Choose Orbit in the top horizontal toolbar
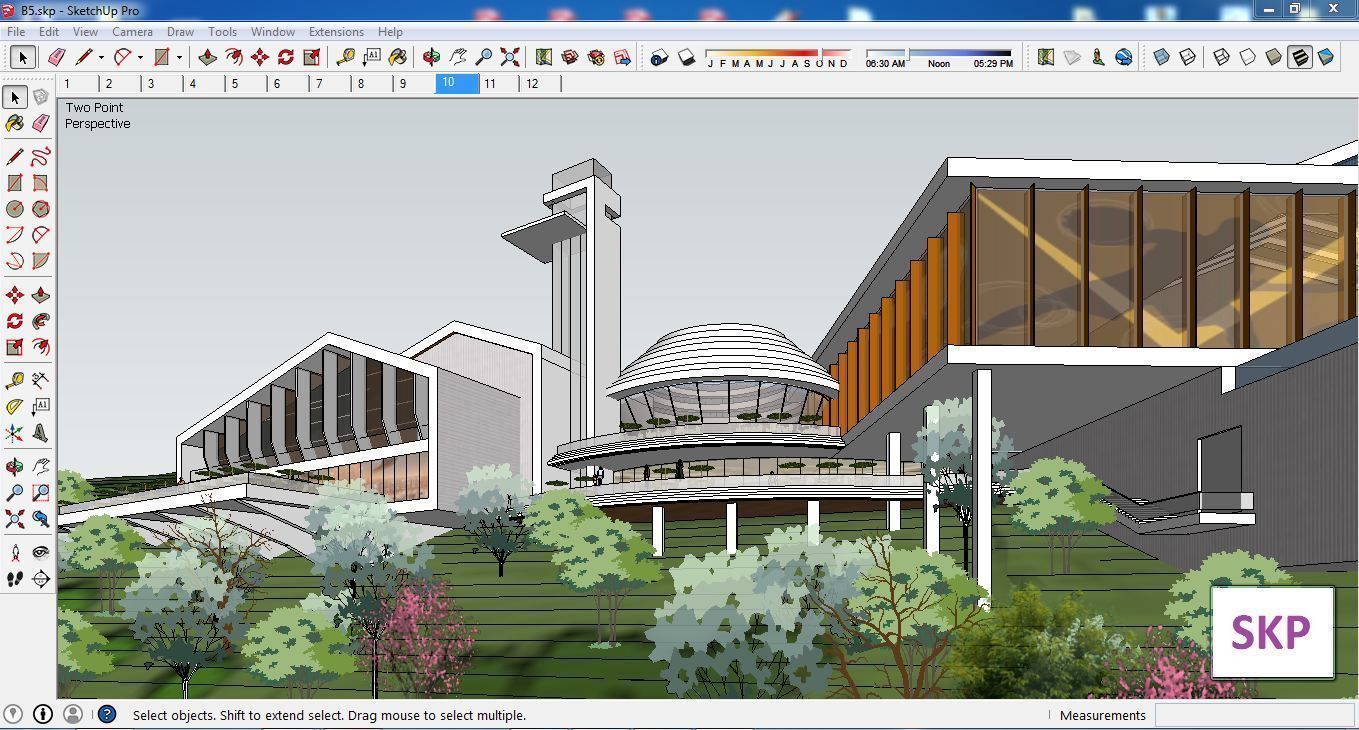The image size is (1359, 730). coord(432,57)
